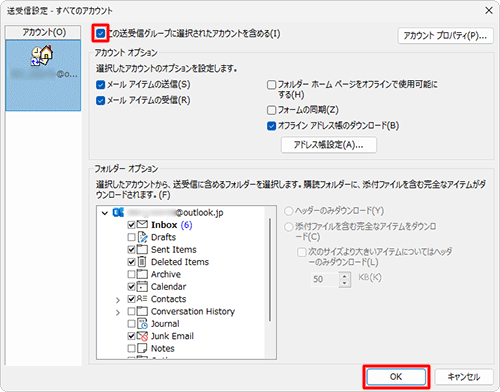The width and height of the screenshot is (500, 392).
Task: Check the Journal folder checkbox
Action: (131, 324)
